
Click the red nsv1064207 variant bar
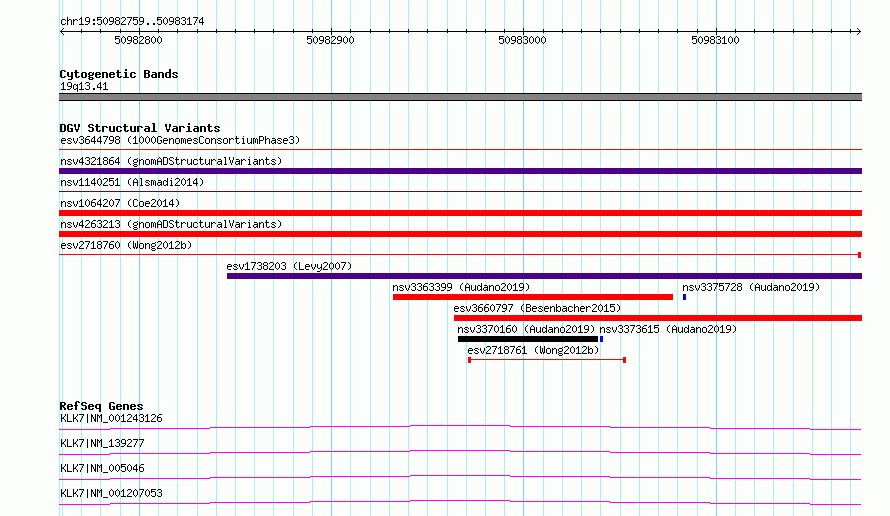[x=460, y=213]
